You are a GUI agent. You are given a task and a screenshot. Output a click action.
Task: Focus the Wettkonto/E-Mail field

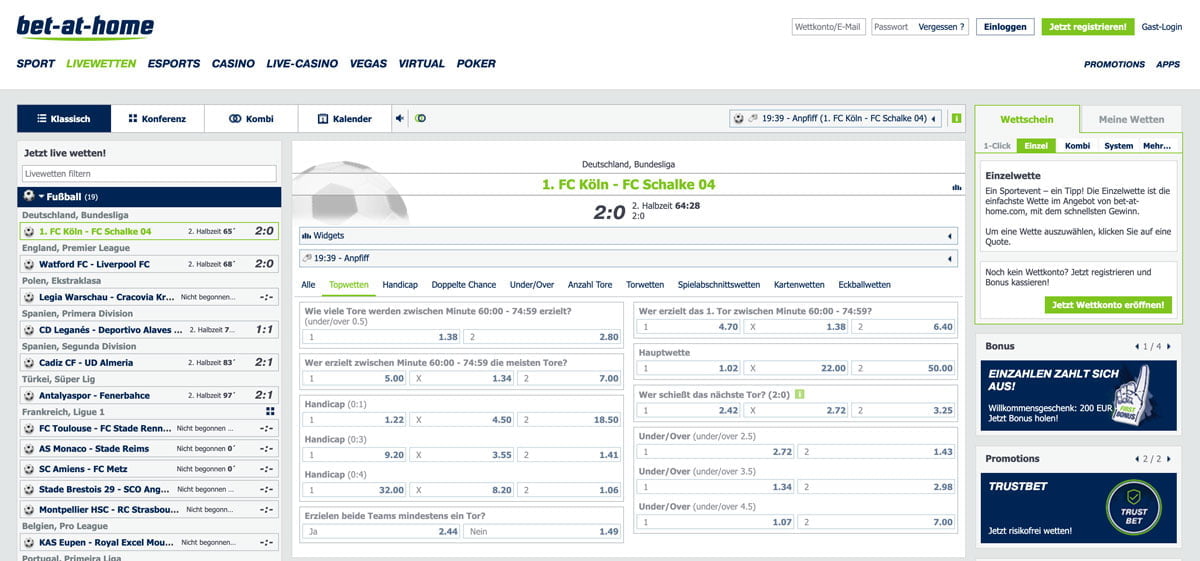828,27
